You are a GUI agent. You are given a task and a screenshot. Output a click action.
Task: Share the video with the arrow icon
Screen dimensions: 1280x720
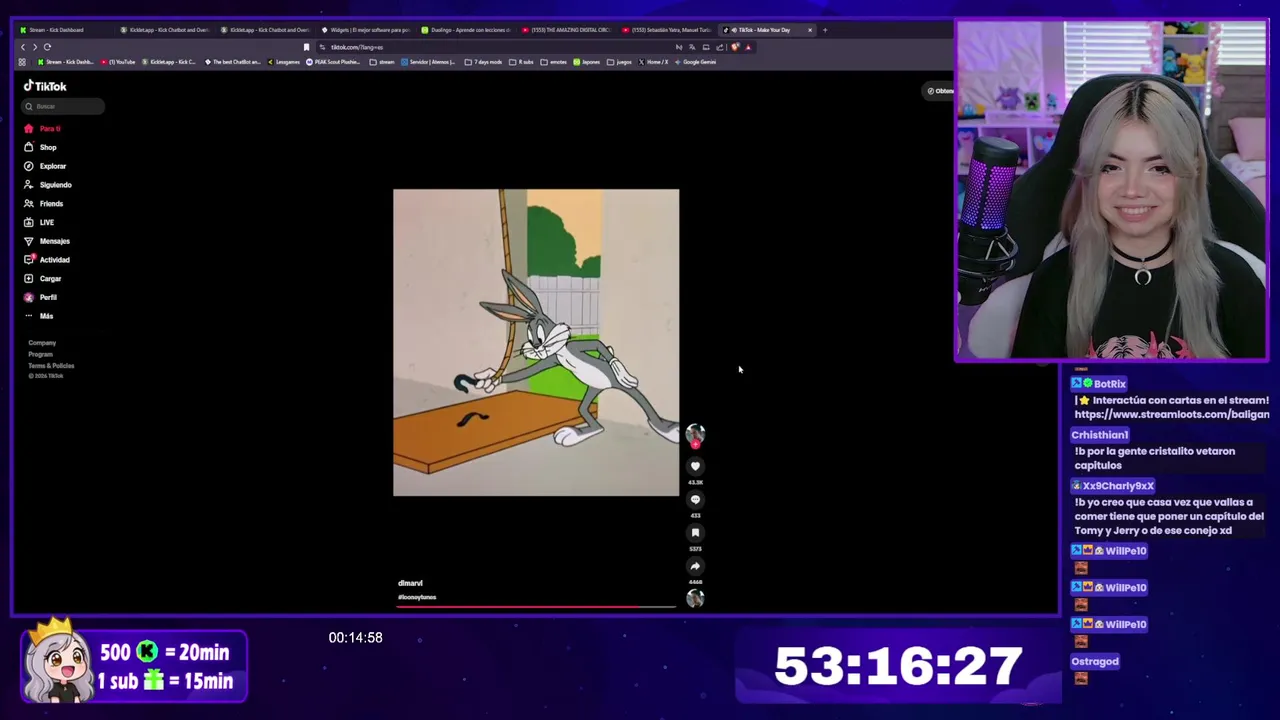click(695, 566)
